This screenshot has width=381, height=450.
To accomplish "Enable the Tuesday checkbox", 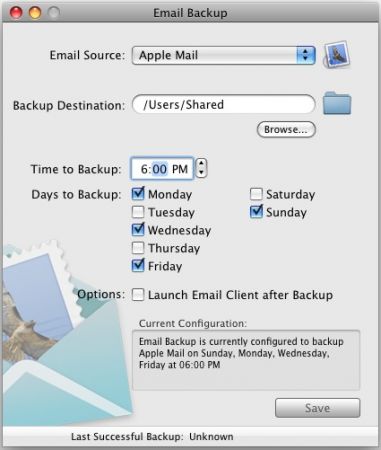I will [x=138, y=212].
